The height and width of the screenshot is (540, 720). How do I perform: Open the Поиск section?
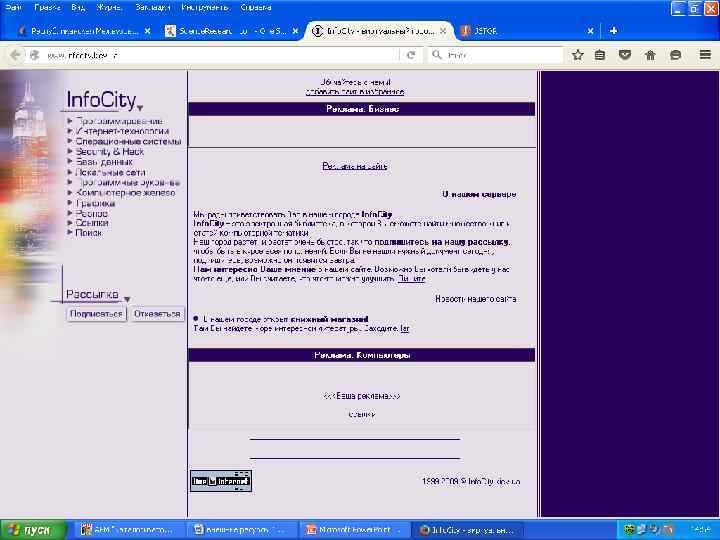(x=89, y=233)
